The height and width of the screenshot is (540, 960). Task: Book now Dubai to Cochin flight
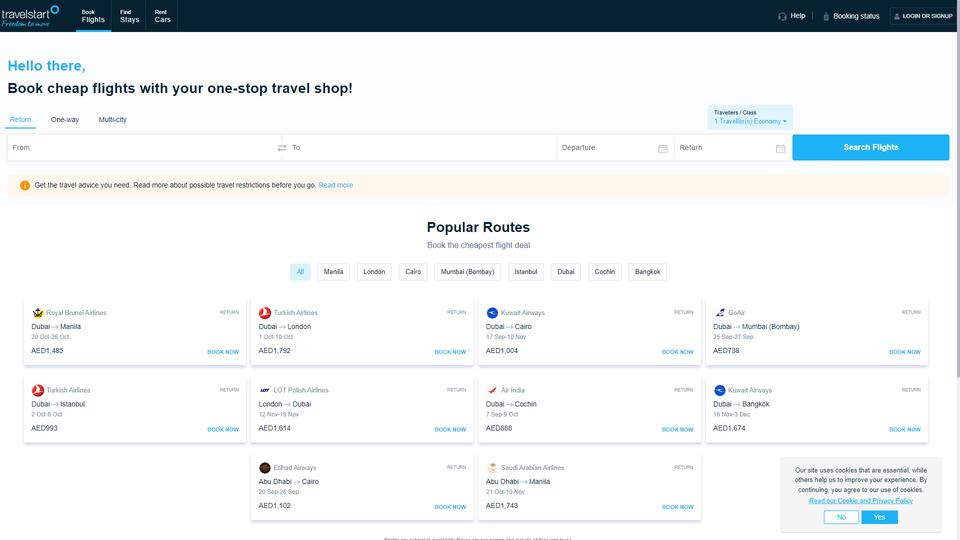678,430
